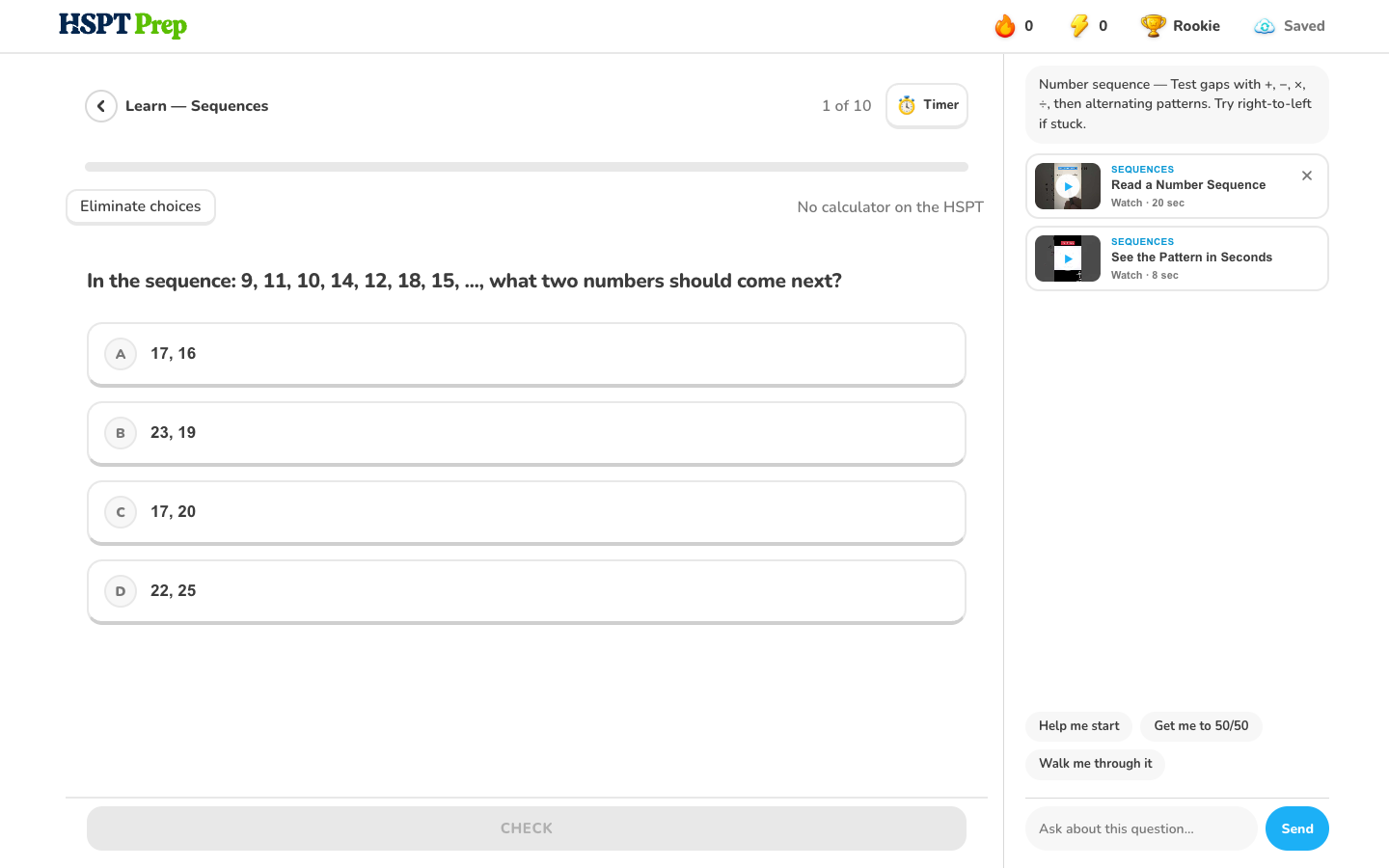Click the lesson progress bar
The width and height of the screenshot is (1389, 868).
pyautogui.click(x=527, y=167)
